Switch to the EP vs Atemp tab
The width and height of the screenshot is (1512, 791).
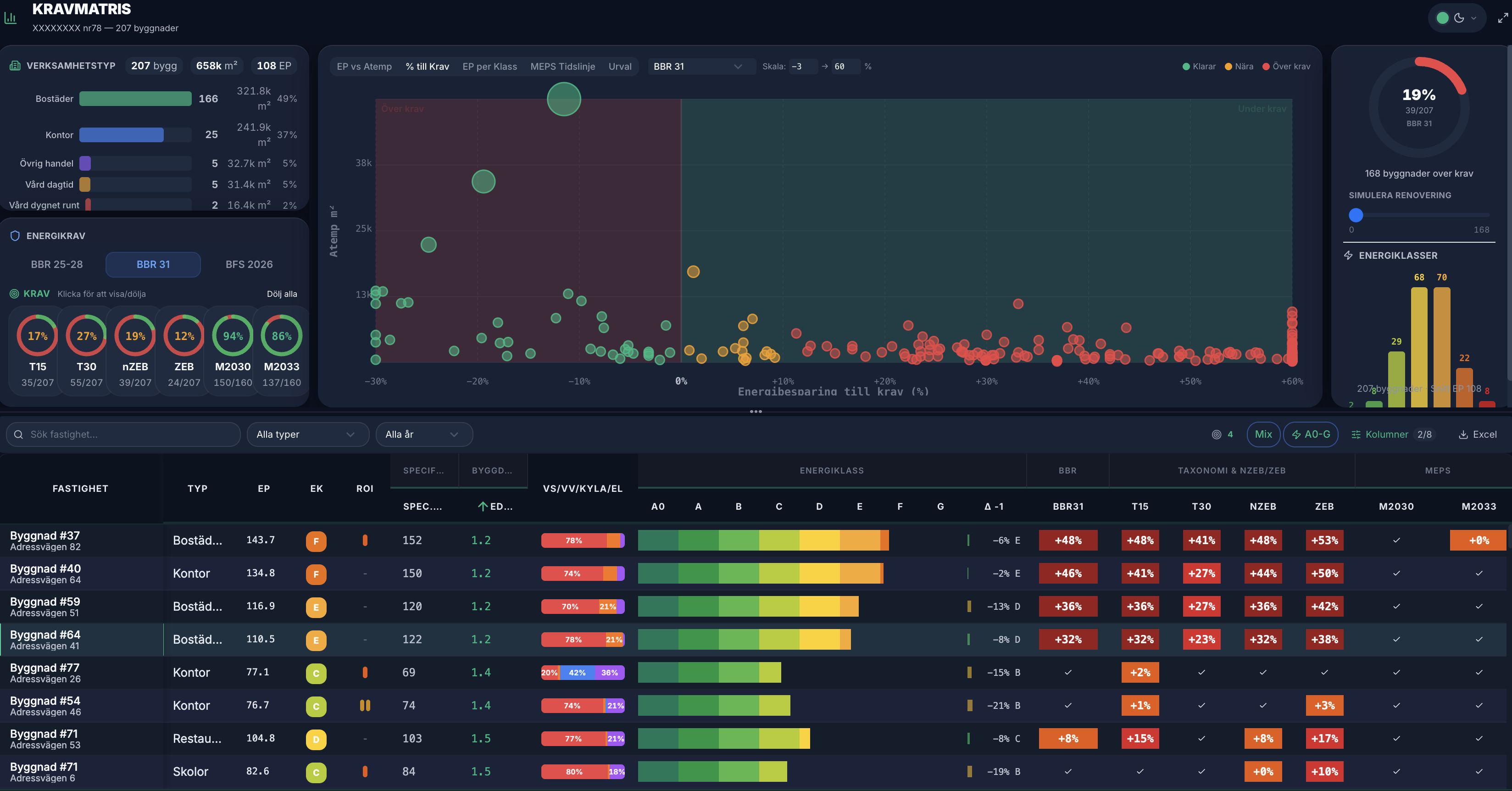click(364, 67)
